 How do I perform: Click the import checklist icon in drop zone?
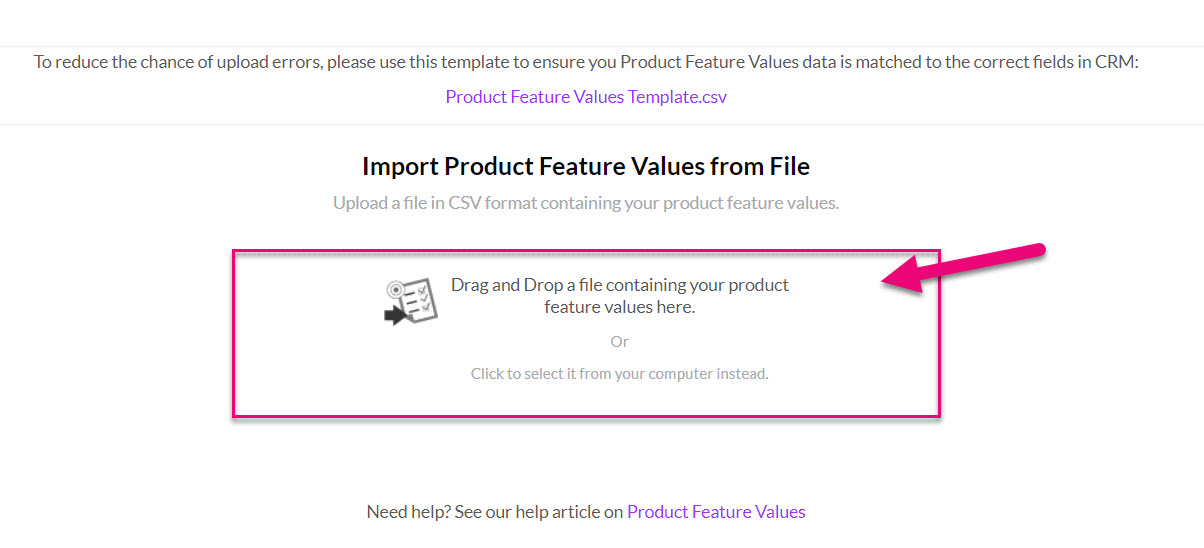[x=411, y=301]
